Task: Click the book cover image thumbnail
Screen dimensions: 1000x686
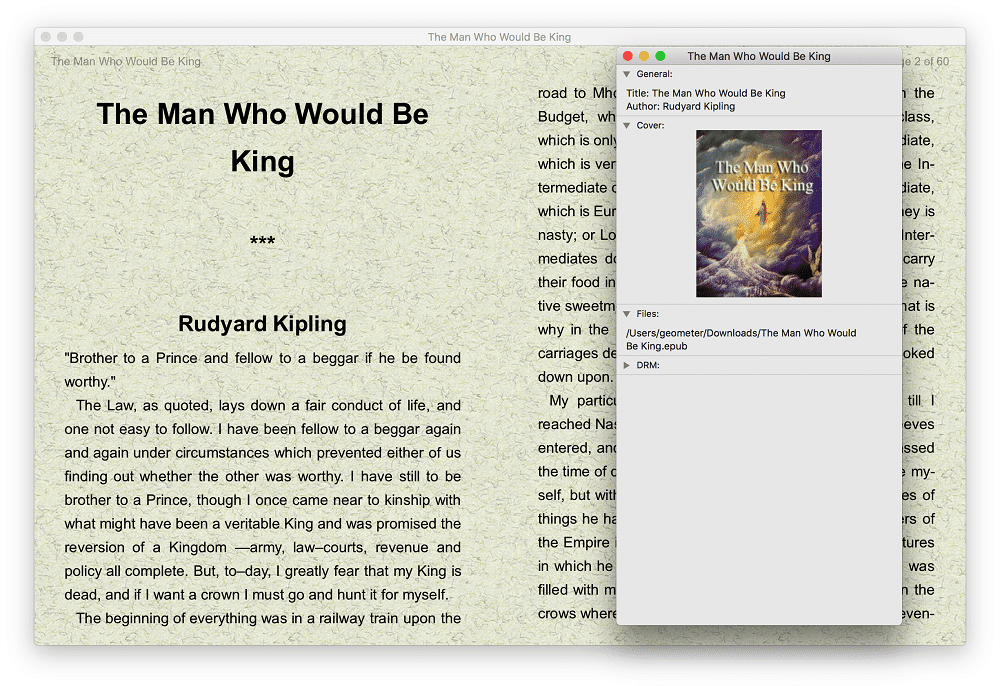Action: click(x=759, y=214)
